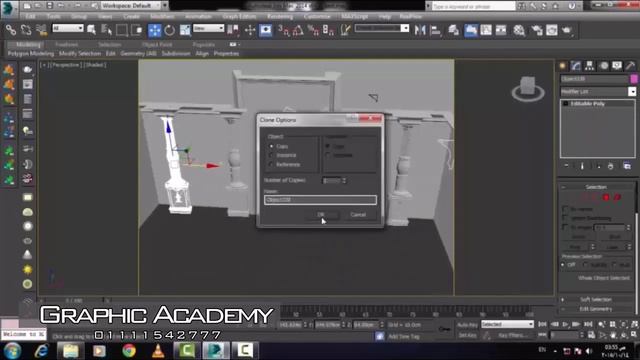Activate the Select and Rotate tool
The height and width of the screenshot is (360, 640).
pos(169,30)
